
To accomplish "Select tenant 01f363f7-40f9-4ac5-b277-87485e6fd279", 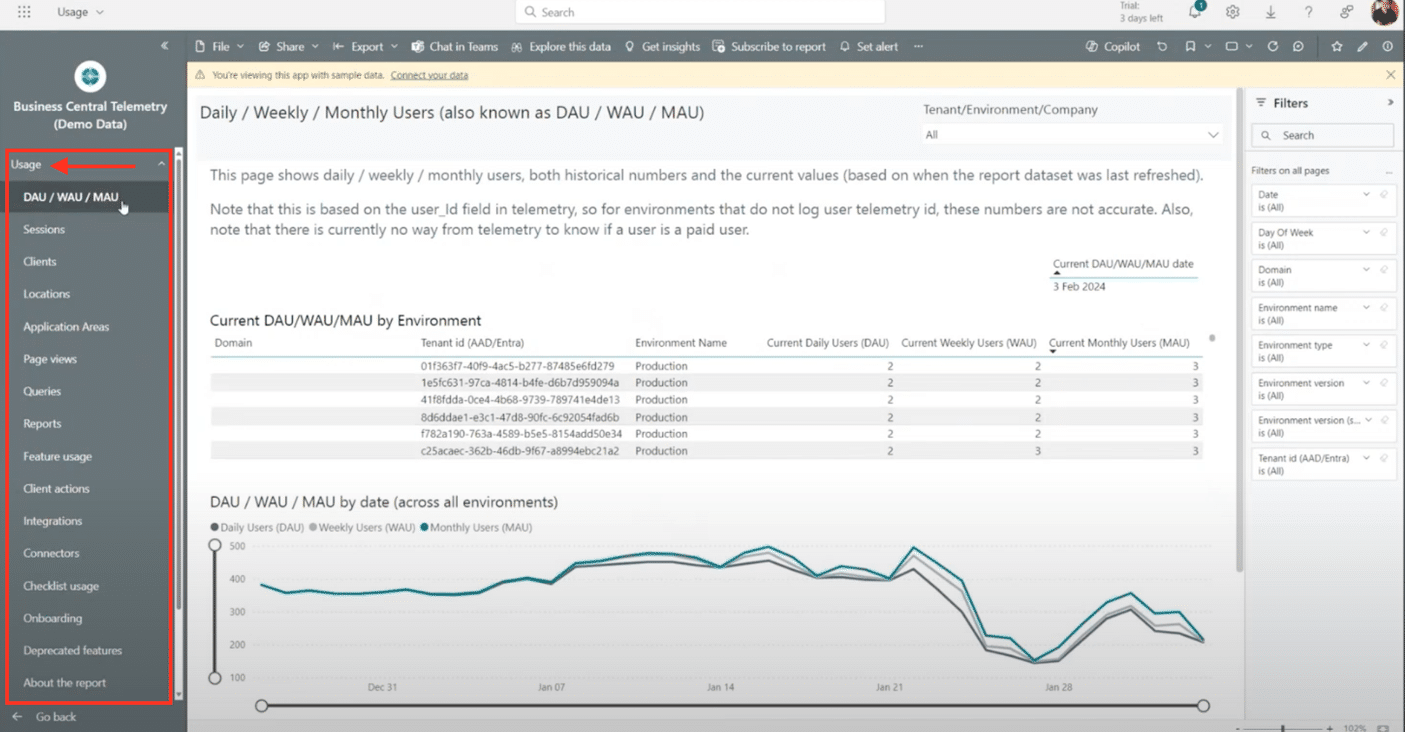I will pyautogui.click(x=517, y=366).
